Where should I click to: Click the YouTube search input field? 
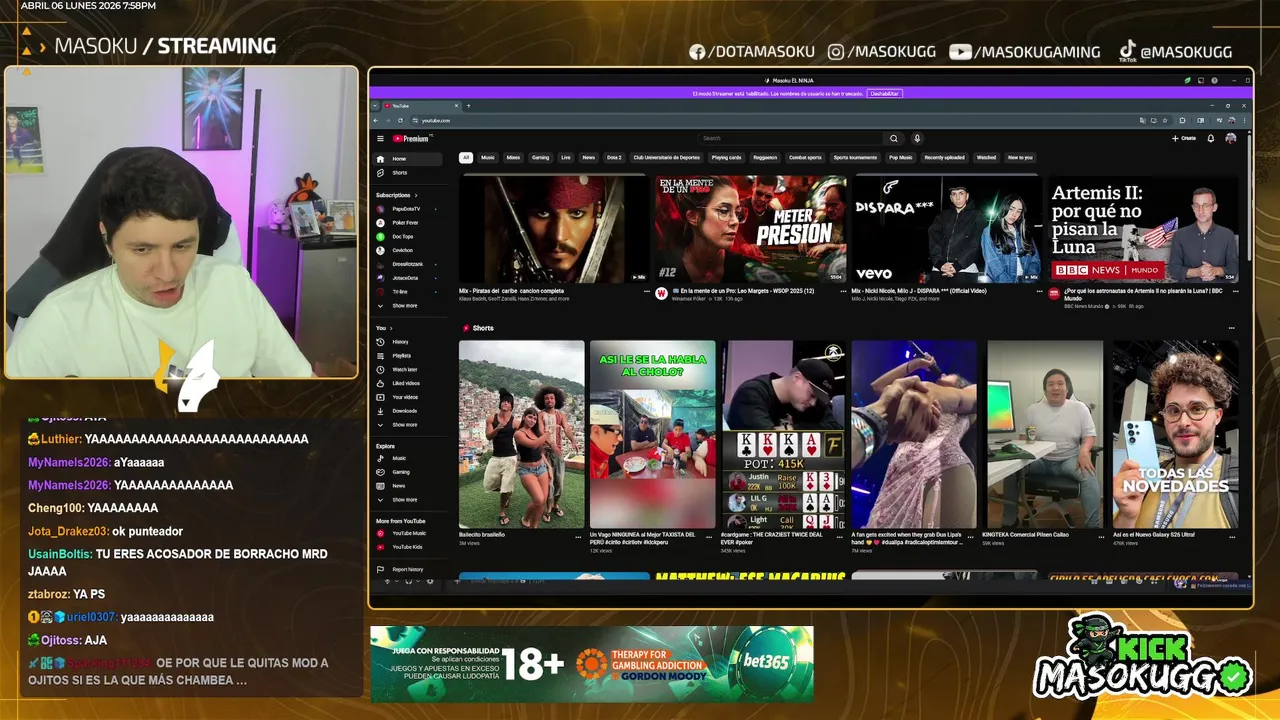coord(790,139)
